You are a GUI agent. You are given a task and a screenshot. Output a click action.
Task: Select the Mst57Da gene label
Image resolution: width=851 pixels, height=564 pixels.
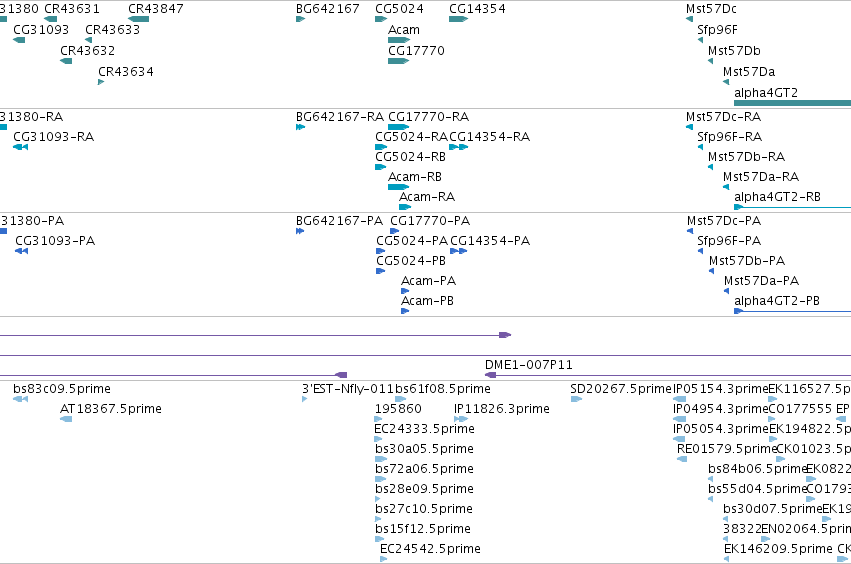(x=749, y=72)
